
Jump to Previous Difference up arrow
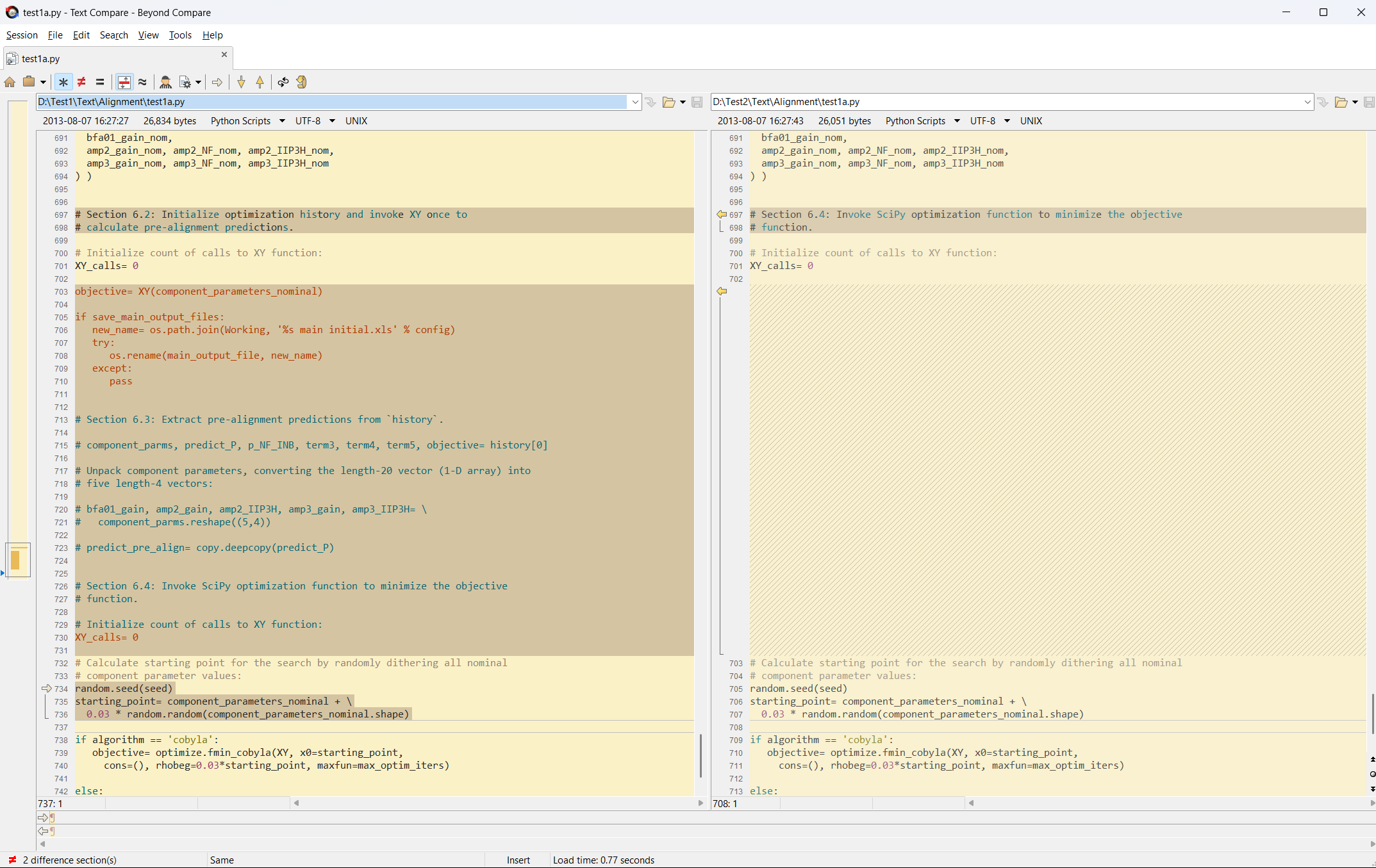(260, 82)
